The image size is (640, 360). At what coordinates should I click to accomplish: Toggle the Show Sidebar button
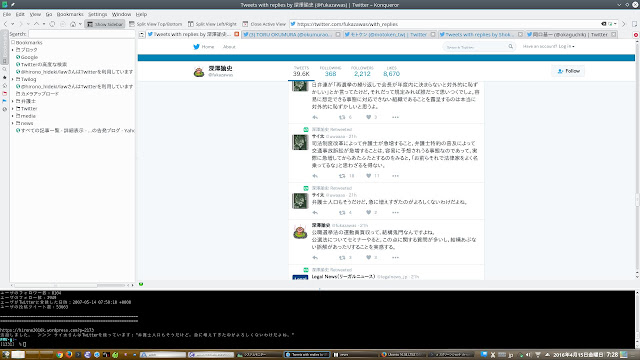click(105, 24)
